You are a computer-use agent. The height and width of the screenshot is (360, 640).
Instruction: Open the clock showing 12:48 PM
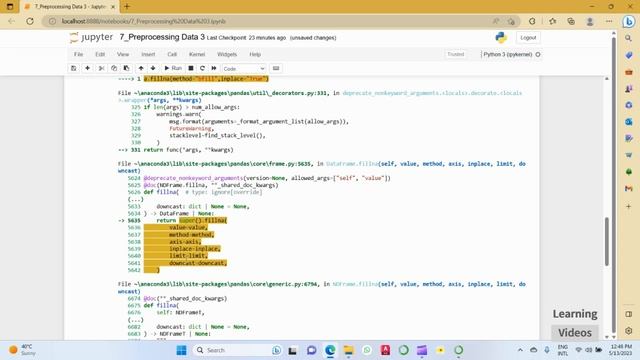pyautogui.click(x=620, y=350)
